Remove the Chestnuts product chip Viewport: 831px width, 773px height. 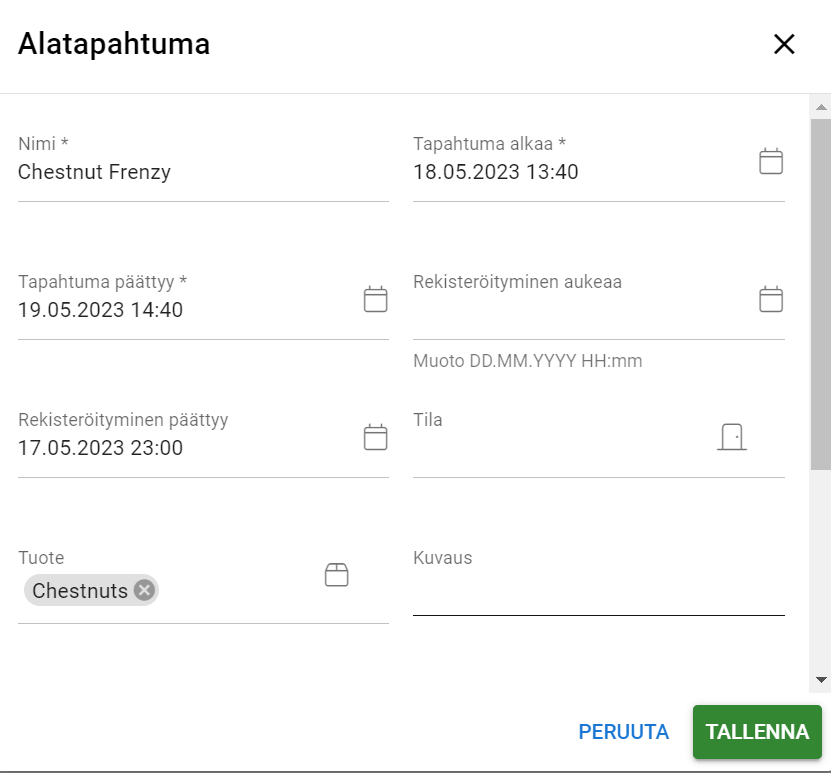142,590
